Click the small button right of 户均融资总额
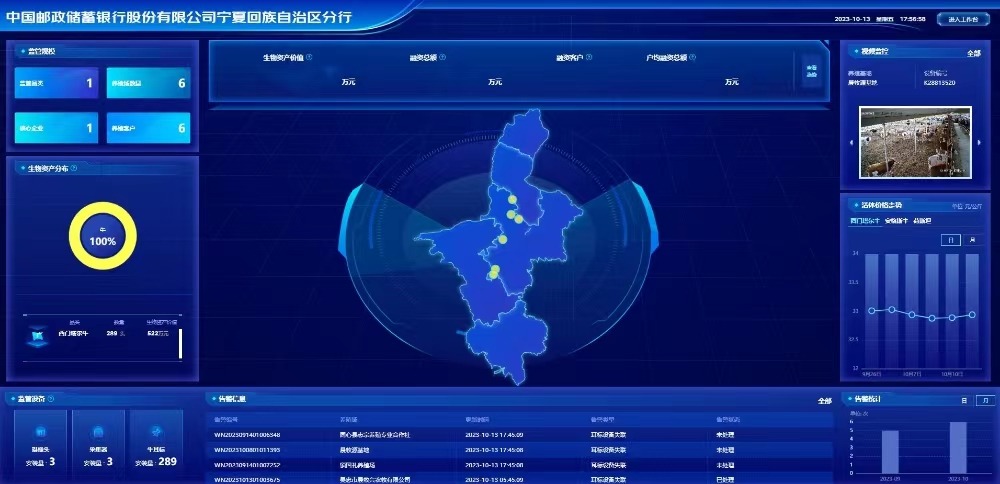 click(811, 71)
